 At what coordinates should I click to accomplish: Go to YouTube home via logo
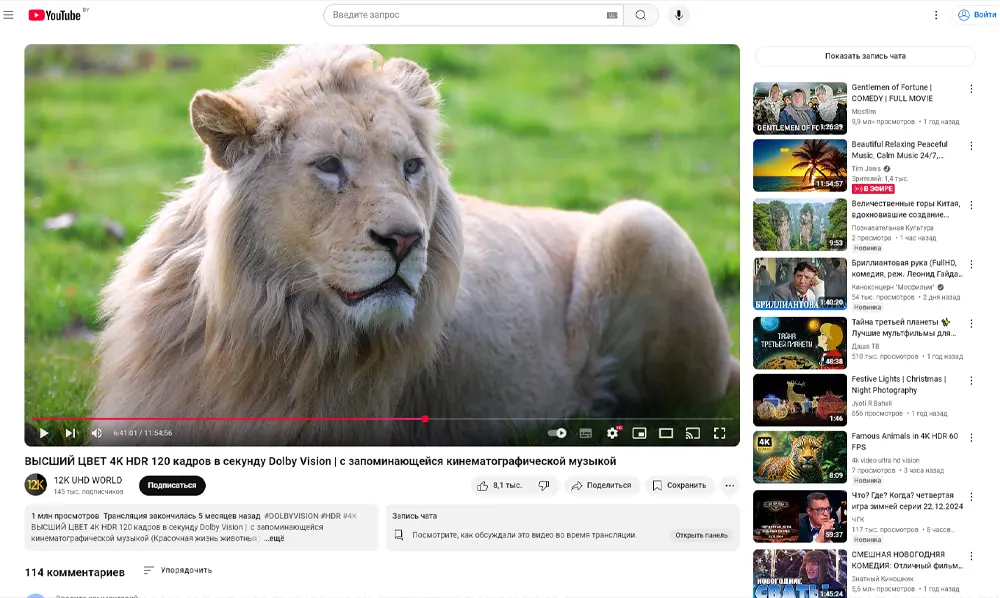55,15
